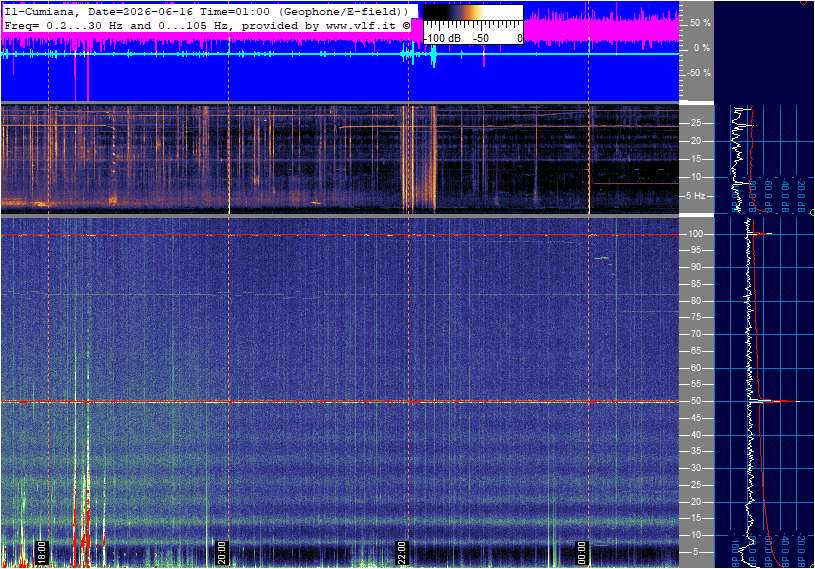Click the 5 Hz tick on the geophone axis
This screenshot has width=815, height=569.
point(695,196)
